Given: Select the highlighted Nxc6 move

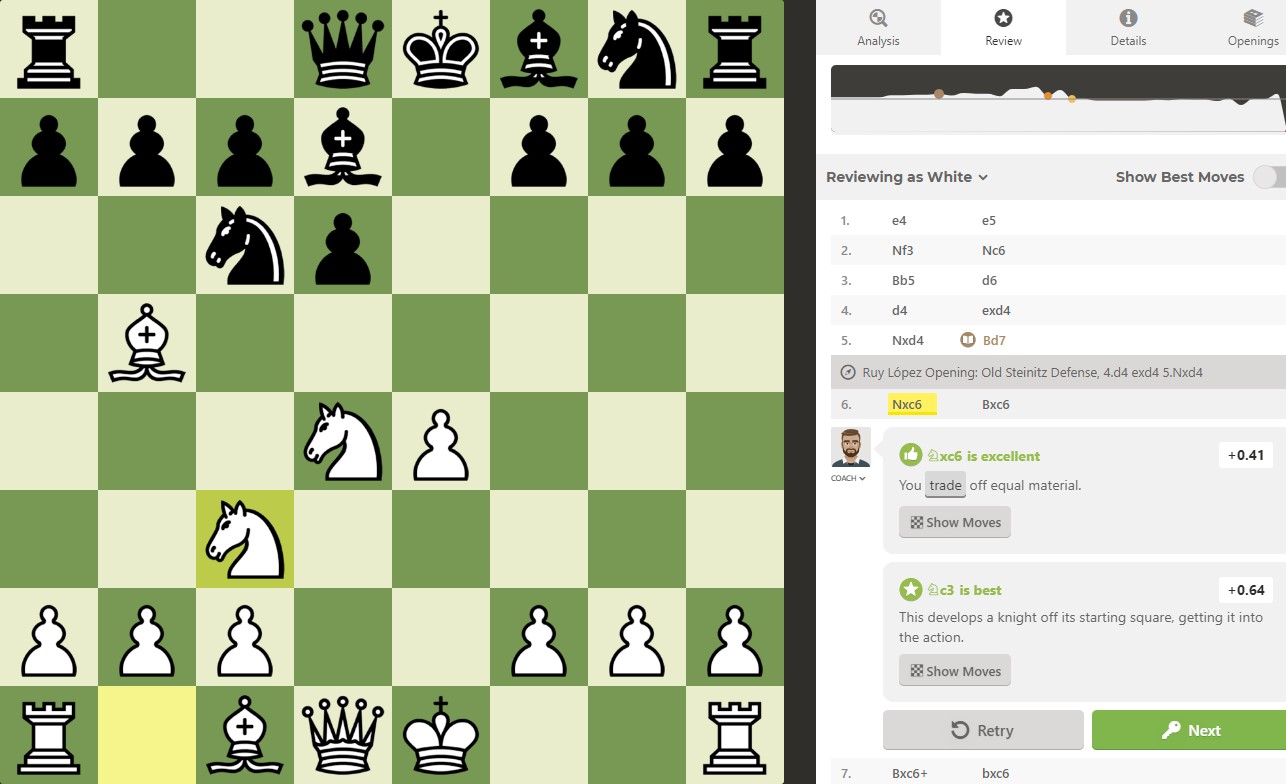Looking at the screenshot, I should 911,404.
